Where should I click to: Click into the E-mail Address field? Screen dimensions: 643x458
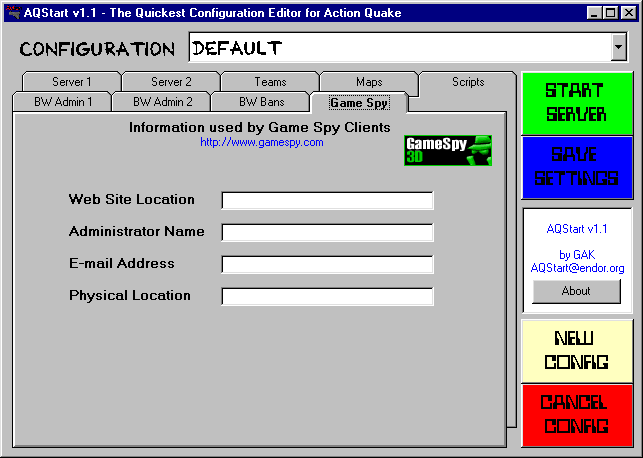coord(327,264)
